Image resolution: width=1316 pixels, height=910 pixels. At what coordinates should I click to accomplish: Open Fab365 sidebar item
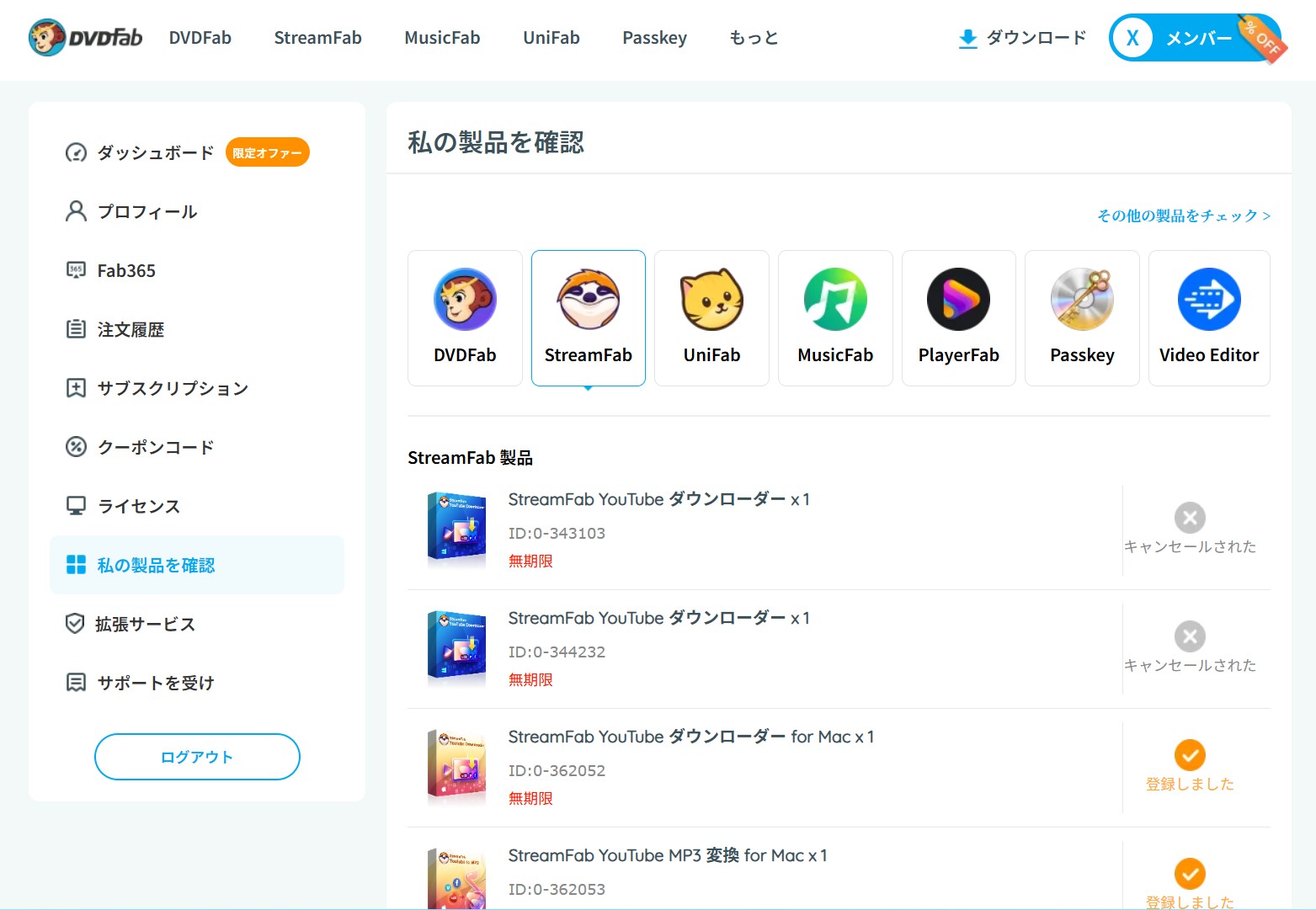126,270
